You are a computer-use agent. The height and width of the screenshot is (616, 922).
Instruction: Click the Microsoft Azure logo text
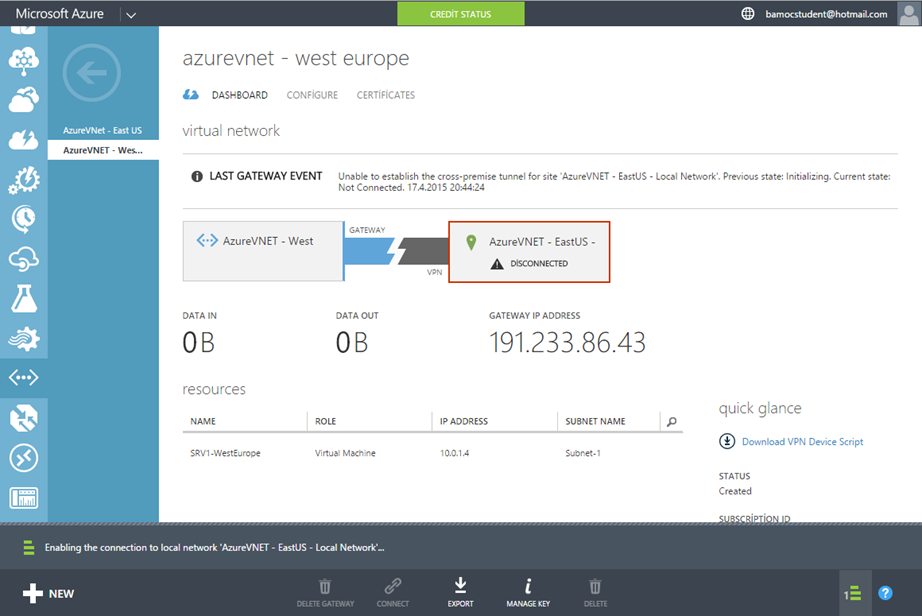click(x=59, y=14)
